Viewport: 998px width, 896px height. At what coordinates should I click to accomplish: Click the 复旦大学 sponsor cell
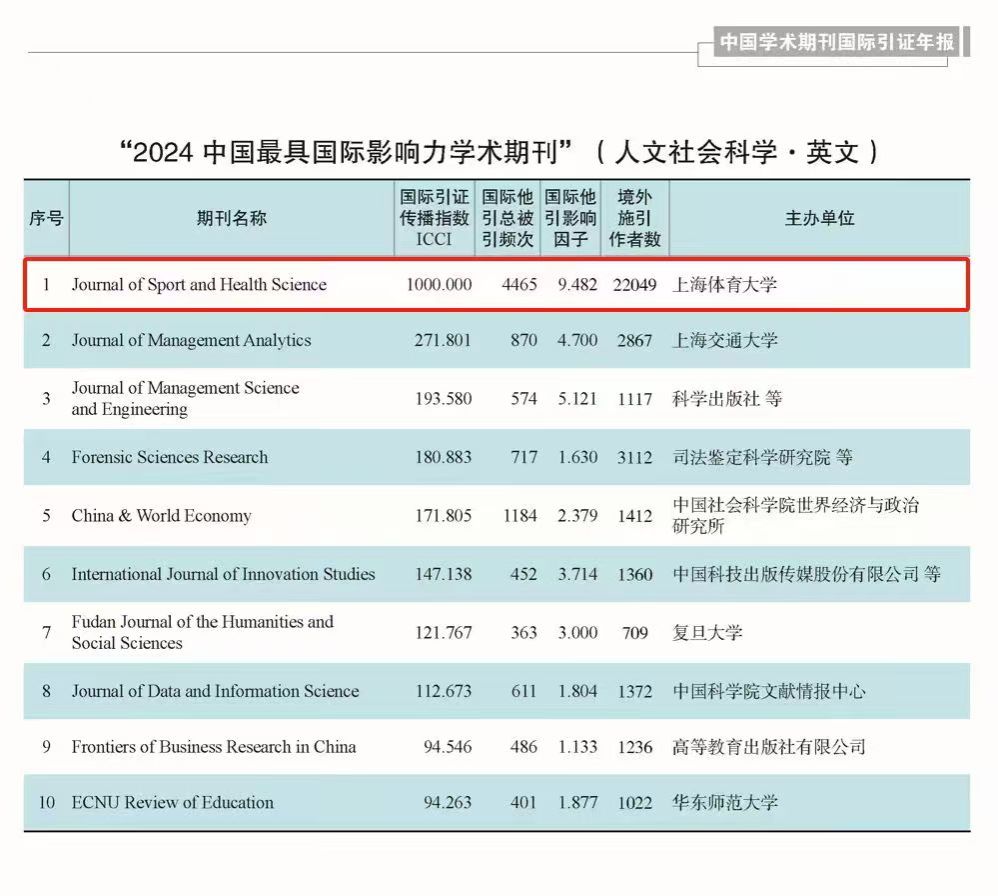point(708,633)
